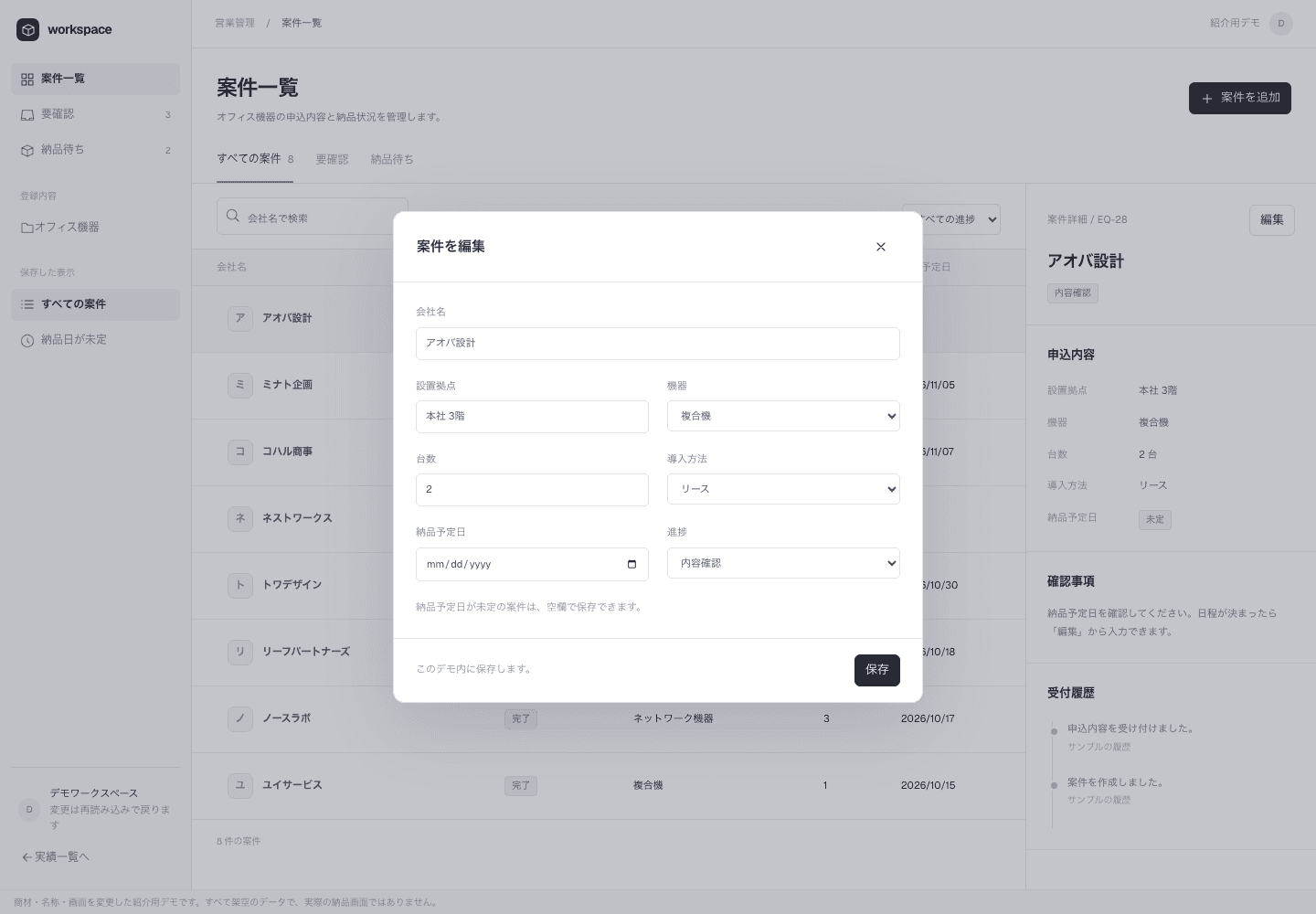
Task: Select the ネストワークス row name
Action: point(297,518)
